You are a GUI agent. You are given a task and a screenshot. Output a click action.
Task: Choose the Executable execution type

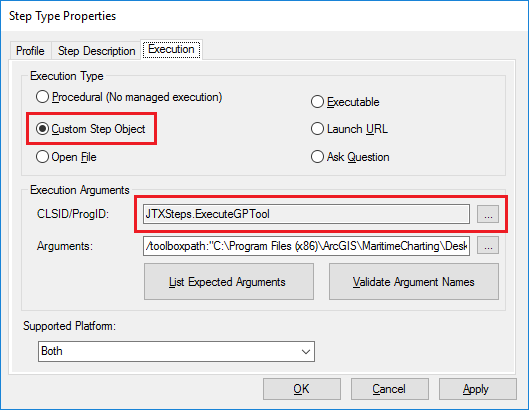coord(345,102)
